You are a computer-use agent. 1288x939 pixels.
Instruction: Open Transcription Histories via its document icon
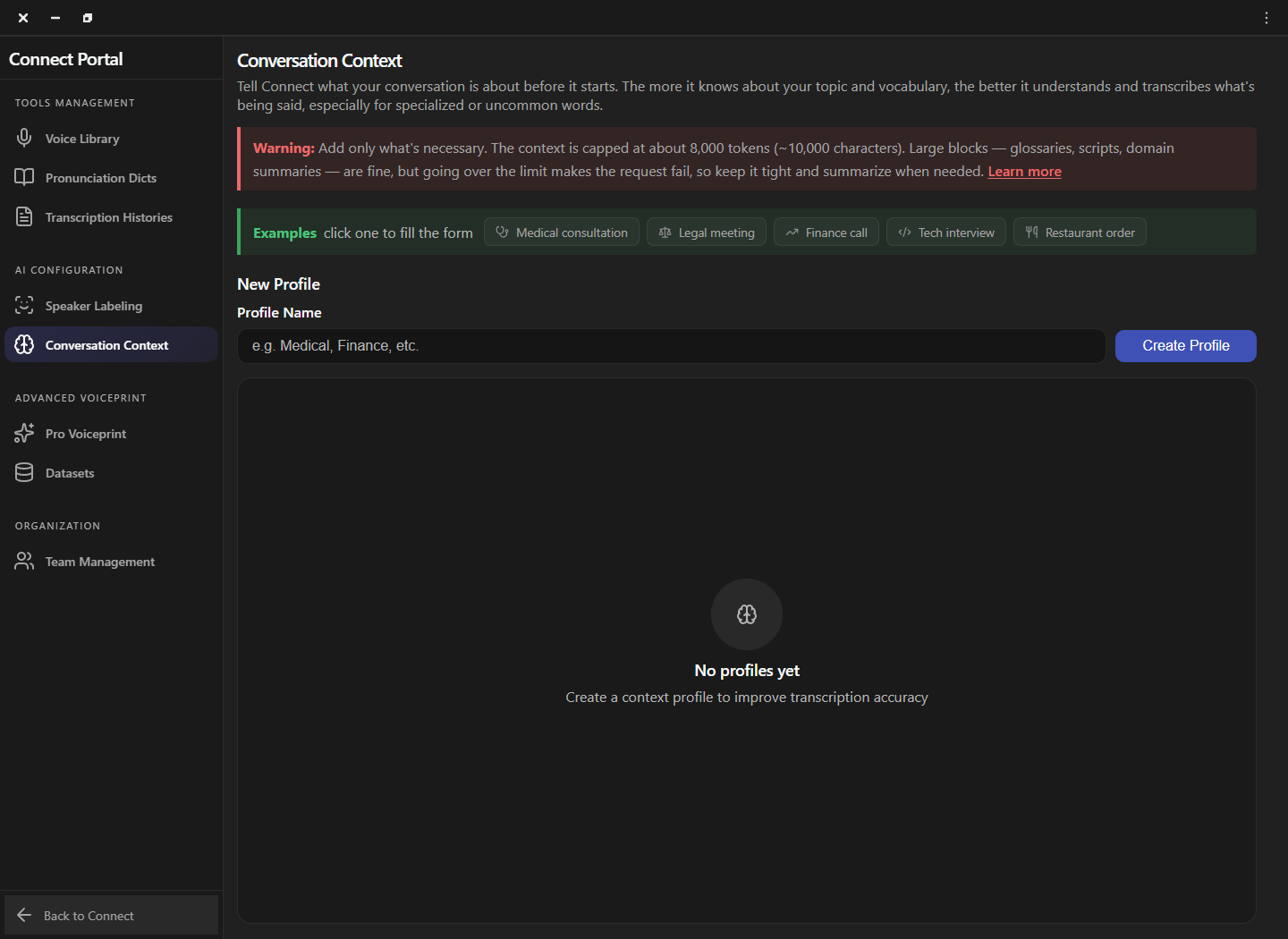[24, 216]
